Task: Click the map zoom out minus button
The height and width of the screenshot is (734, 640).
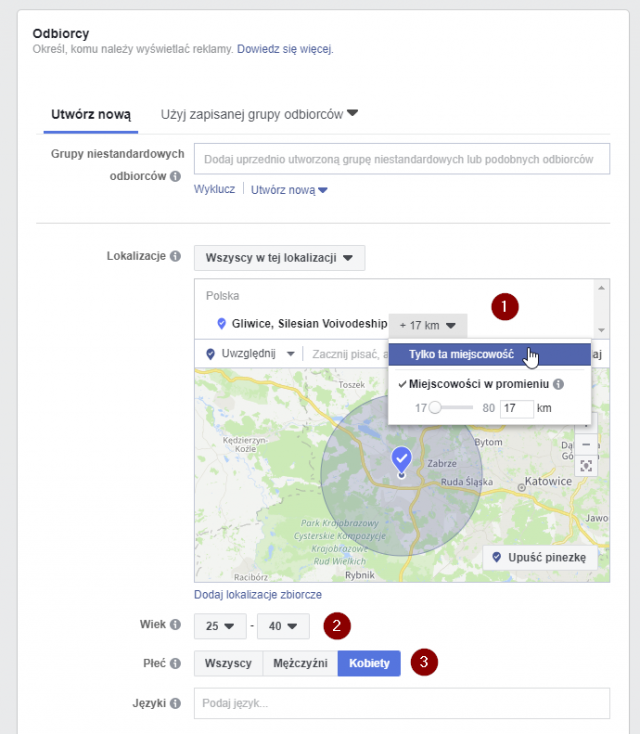Action: pos(586,443)
